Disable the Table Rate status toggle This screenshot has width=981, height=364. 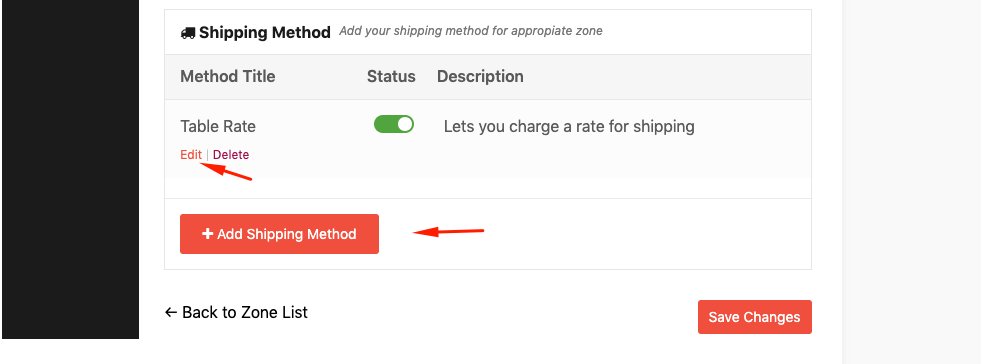(394, 124)
